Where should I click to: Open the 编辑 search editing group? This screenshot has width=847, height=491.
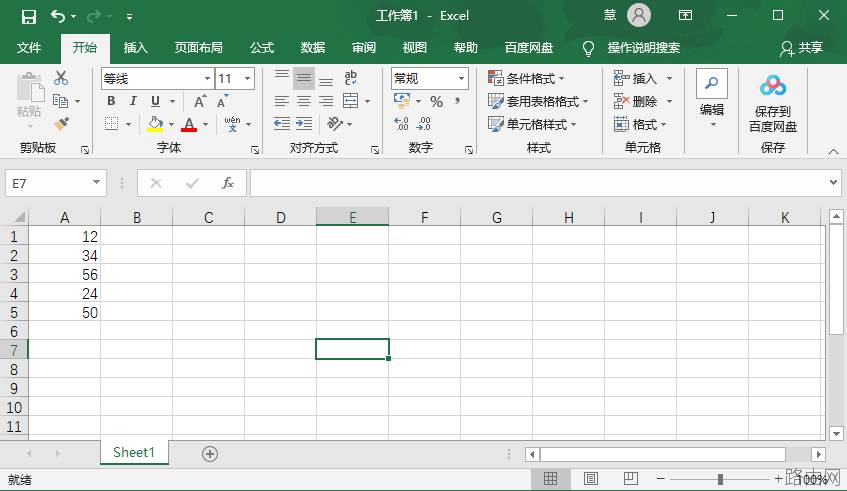click(x=712, y=98)
